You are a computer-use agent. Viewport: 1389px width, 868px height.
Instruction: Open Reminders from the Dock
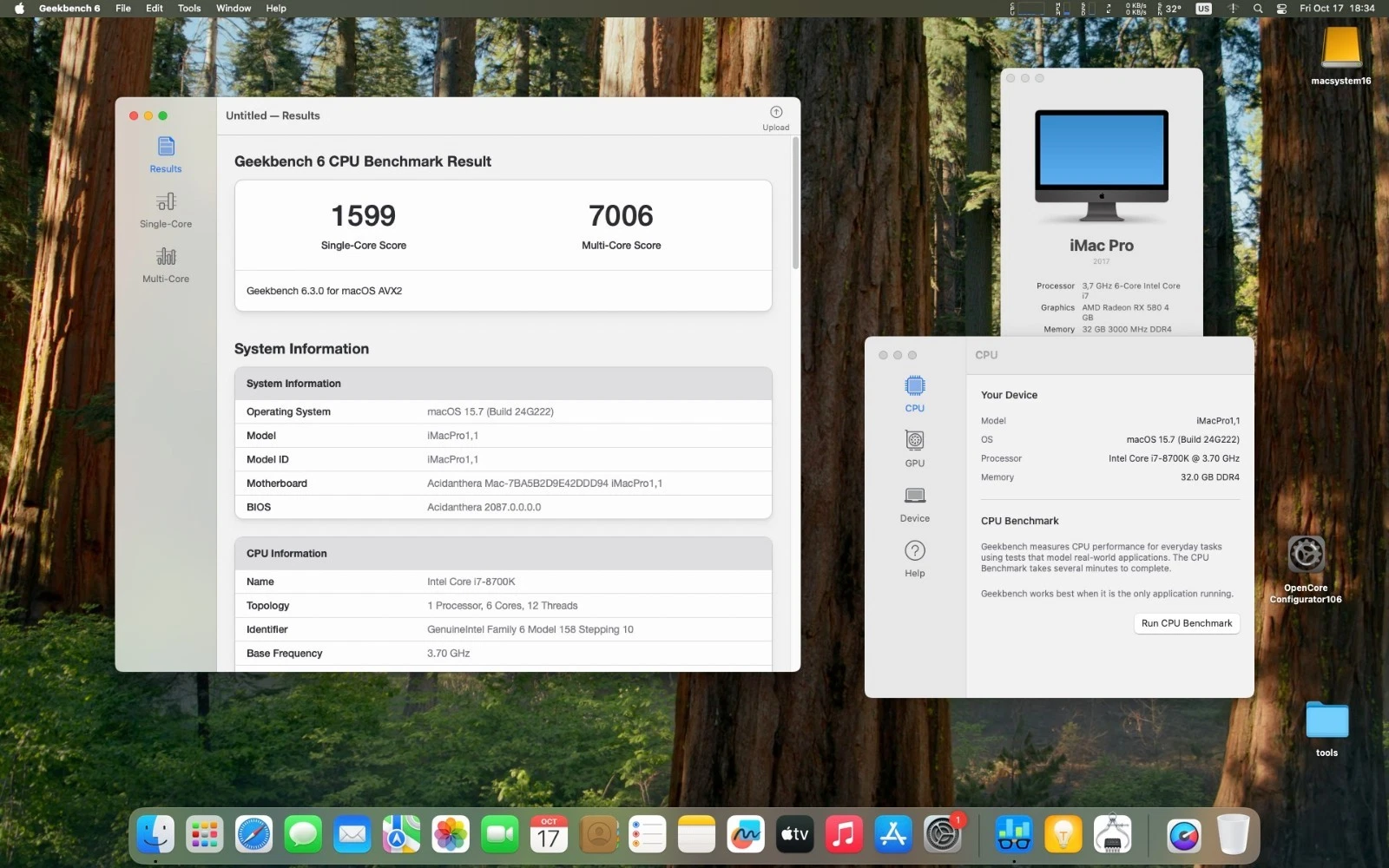pyautogui.click(x=648, y=835)
